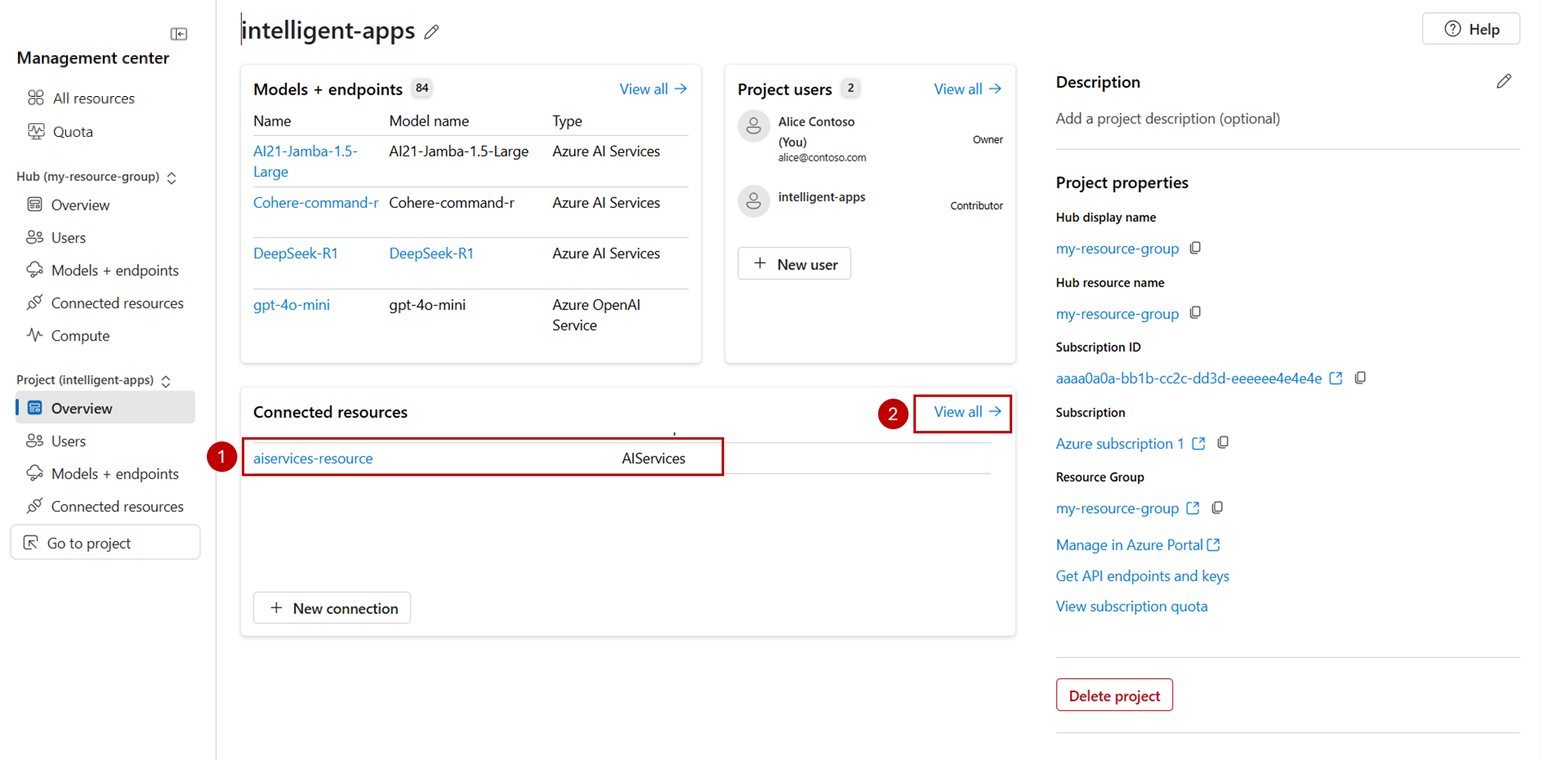Viewport: 1542px width, 760px height.
Task: Open Subscription ID in external window icon
Action: pyautogui.click(x=1337, y=378)
